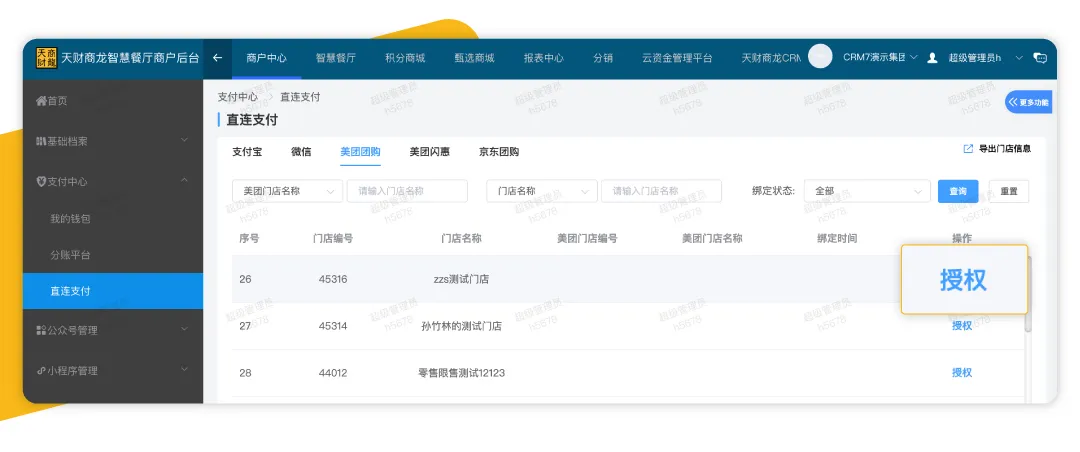Click store name zzs测试门店
The image size is (1080, 452).
tap(461, 280)
